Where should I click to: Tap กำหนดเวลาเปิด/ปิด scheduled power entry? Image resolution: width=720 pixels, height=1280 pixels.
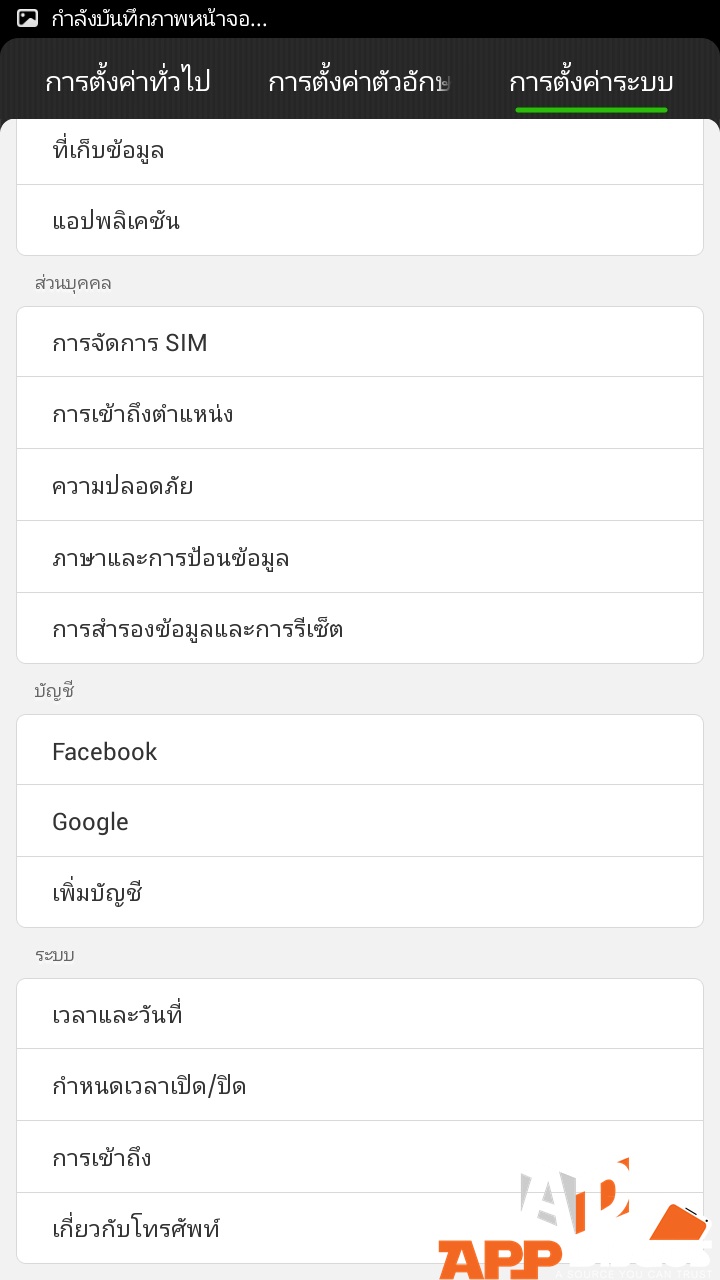coord(360,1086)
